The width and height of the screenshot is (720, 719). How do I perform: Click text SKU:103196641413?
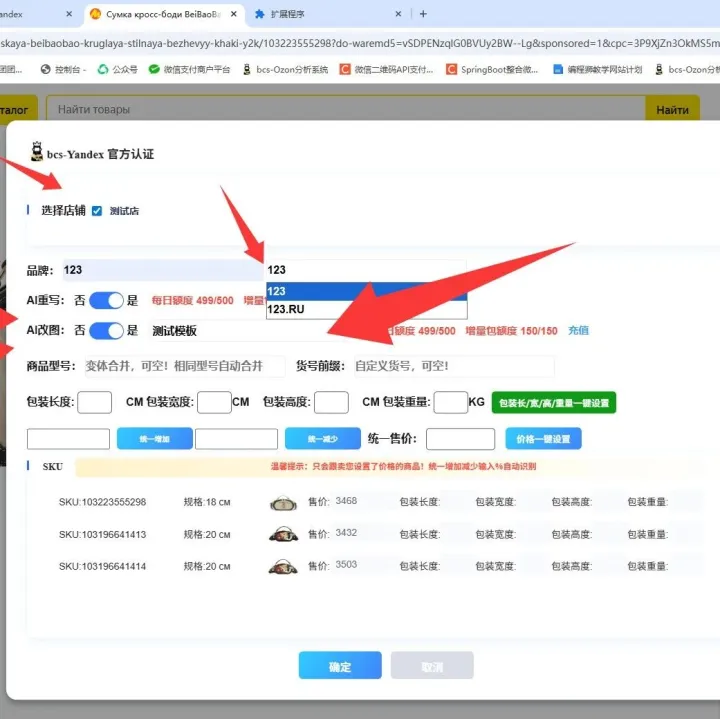tap(102, 534)
